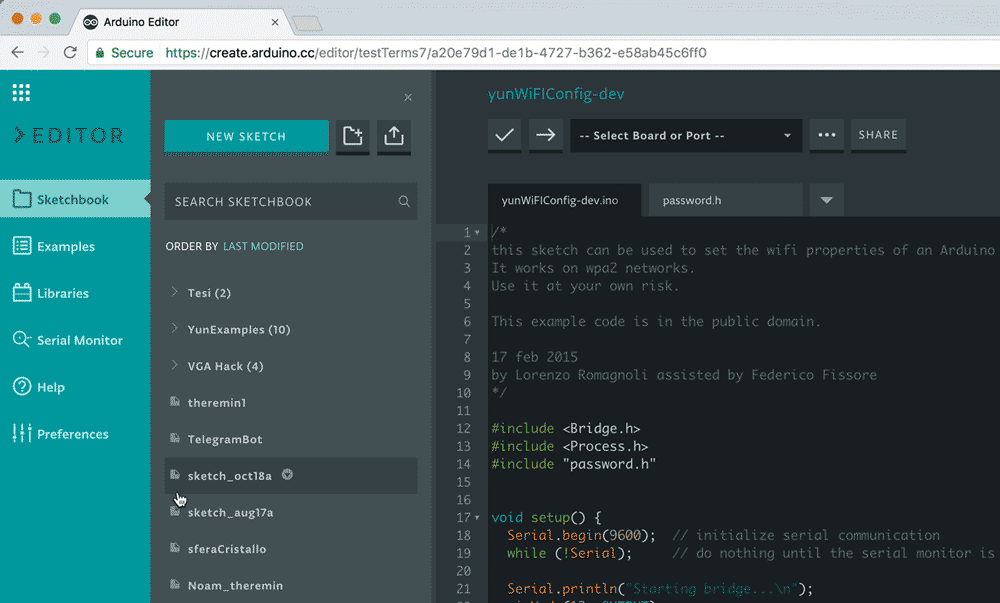Click line number 12 in gutter

[464, 428]
